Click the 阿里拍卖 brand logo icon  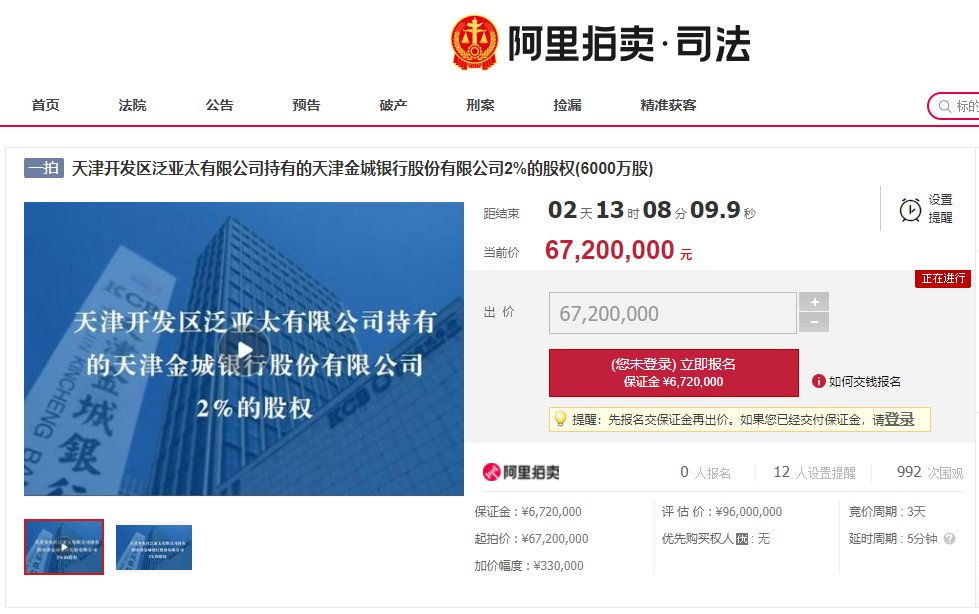tap(491, 472)
